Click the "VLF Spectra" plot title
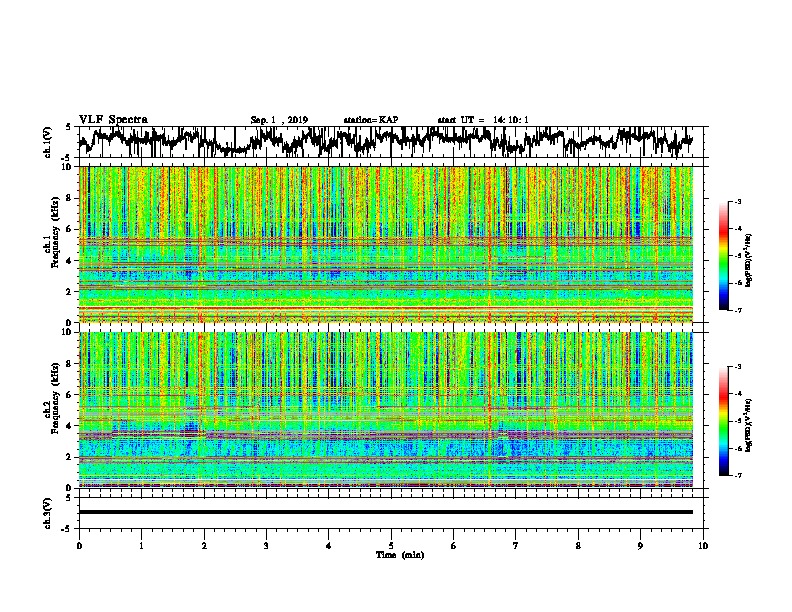This screenshot has height=612, width=792. (113, 120)
